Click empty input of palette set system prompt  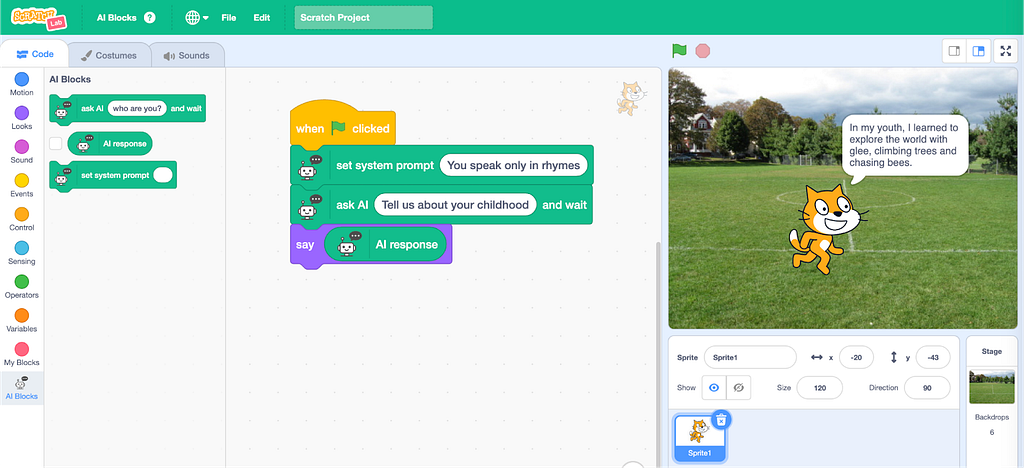point(163,175)
